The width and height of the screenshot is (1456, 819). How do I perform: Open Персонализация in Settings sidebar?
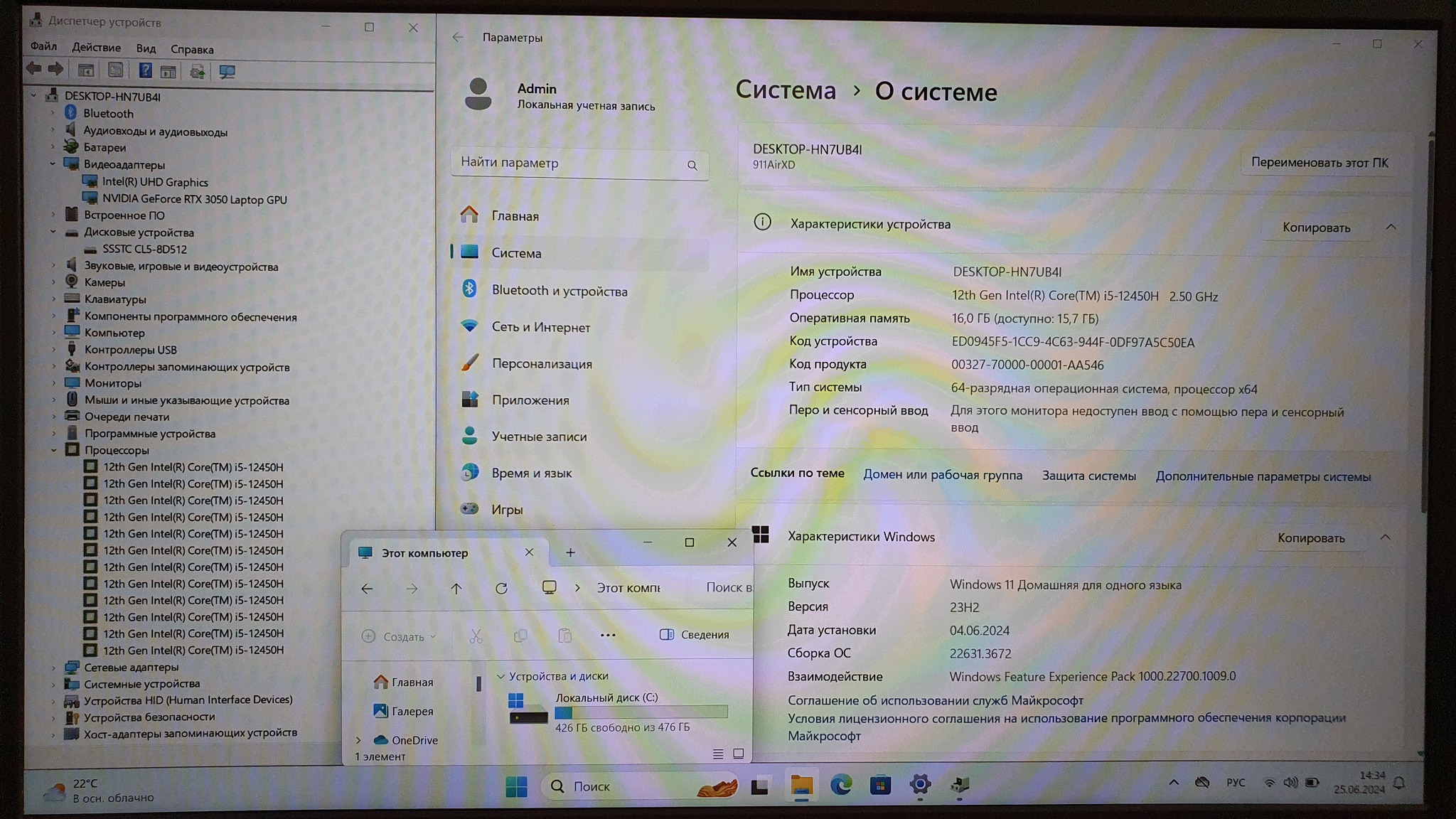(x=541, y=363)
